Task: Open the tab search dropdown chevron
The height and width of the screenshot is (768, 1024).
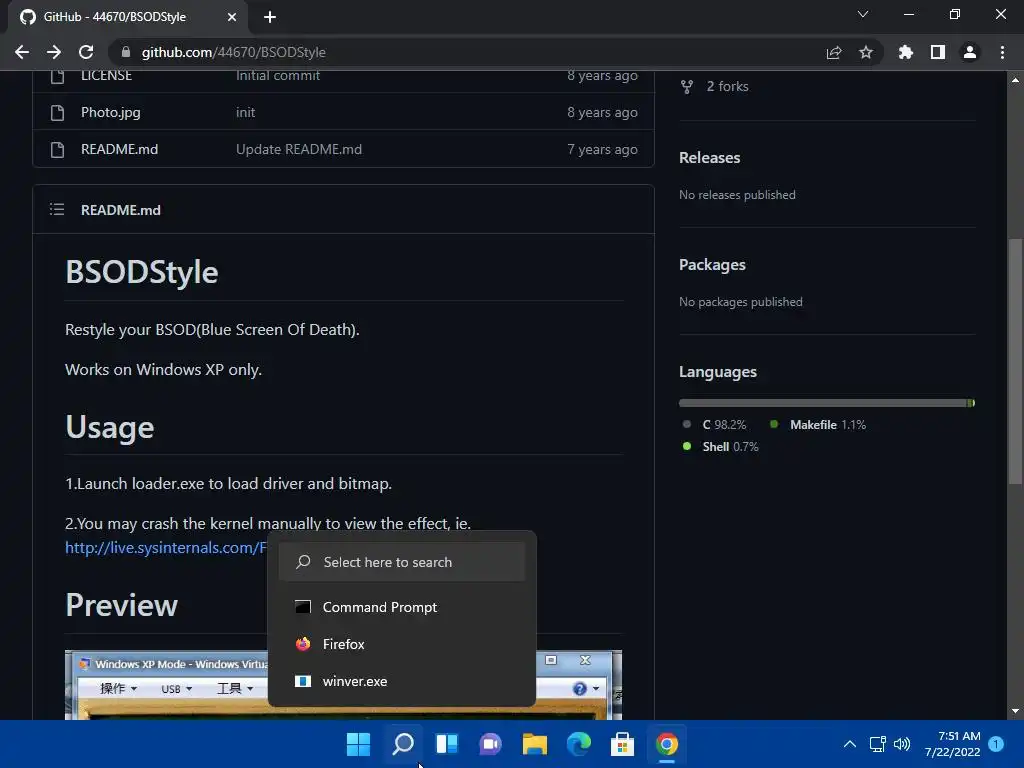Action: click(863, 14)
